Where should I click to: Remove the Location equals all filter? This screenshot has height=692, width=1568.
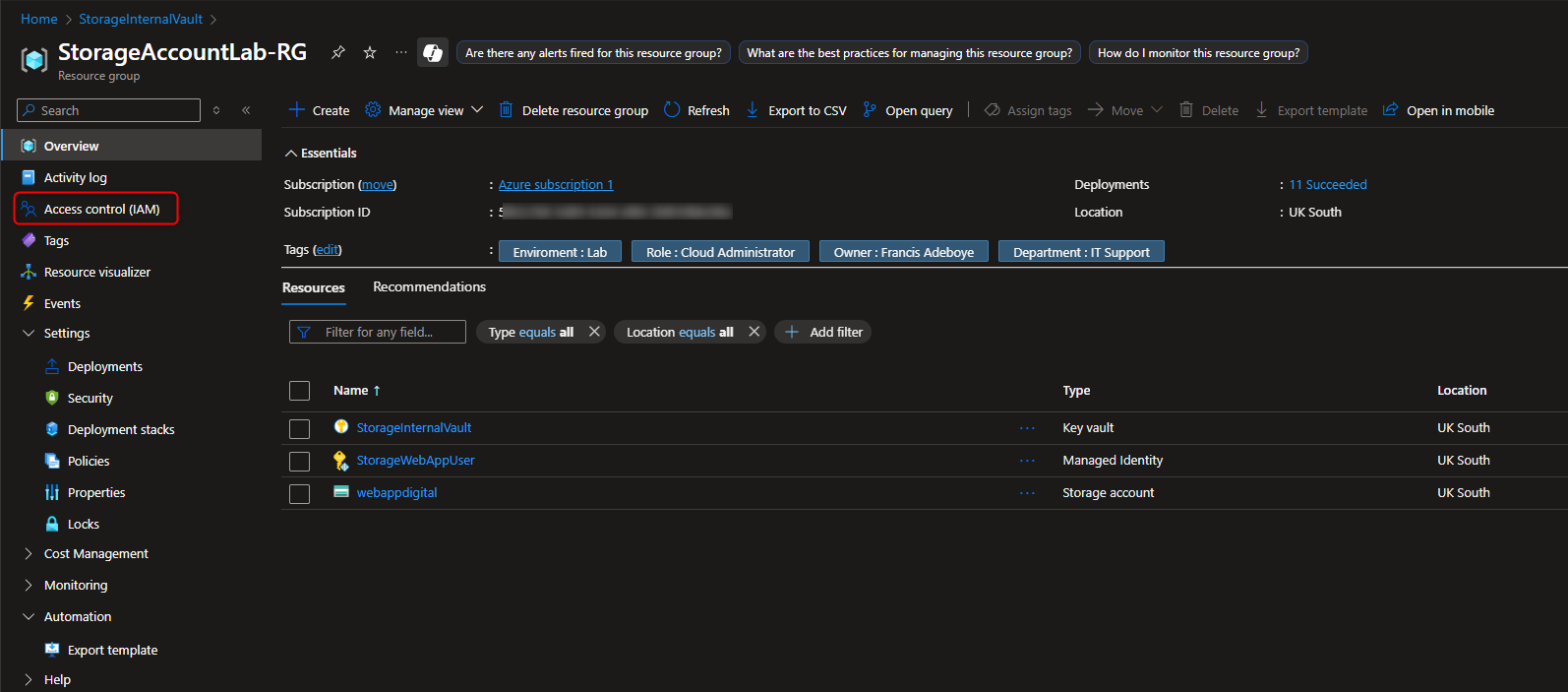pos(754,332)
